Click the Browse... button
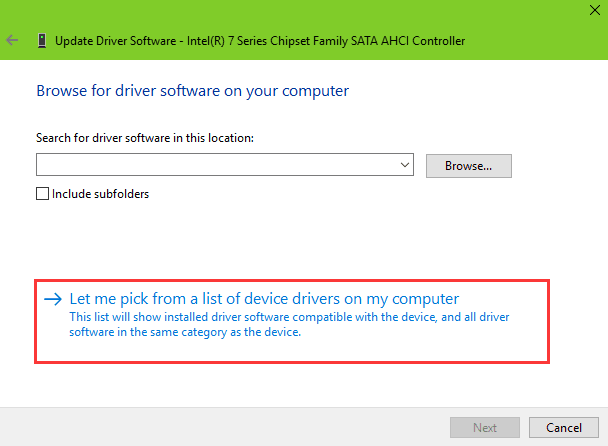 (468, 166)
